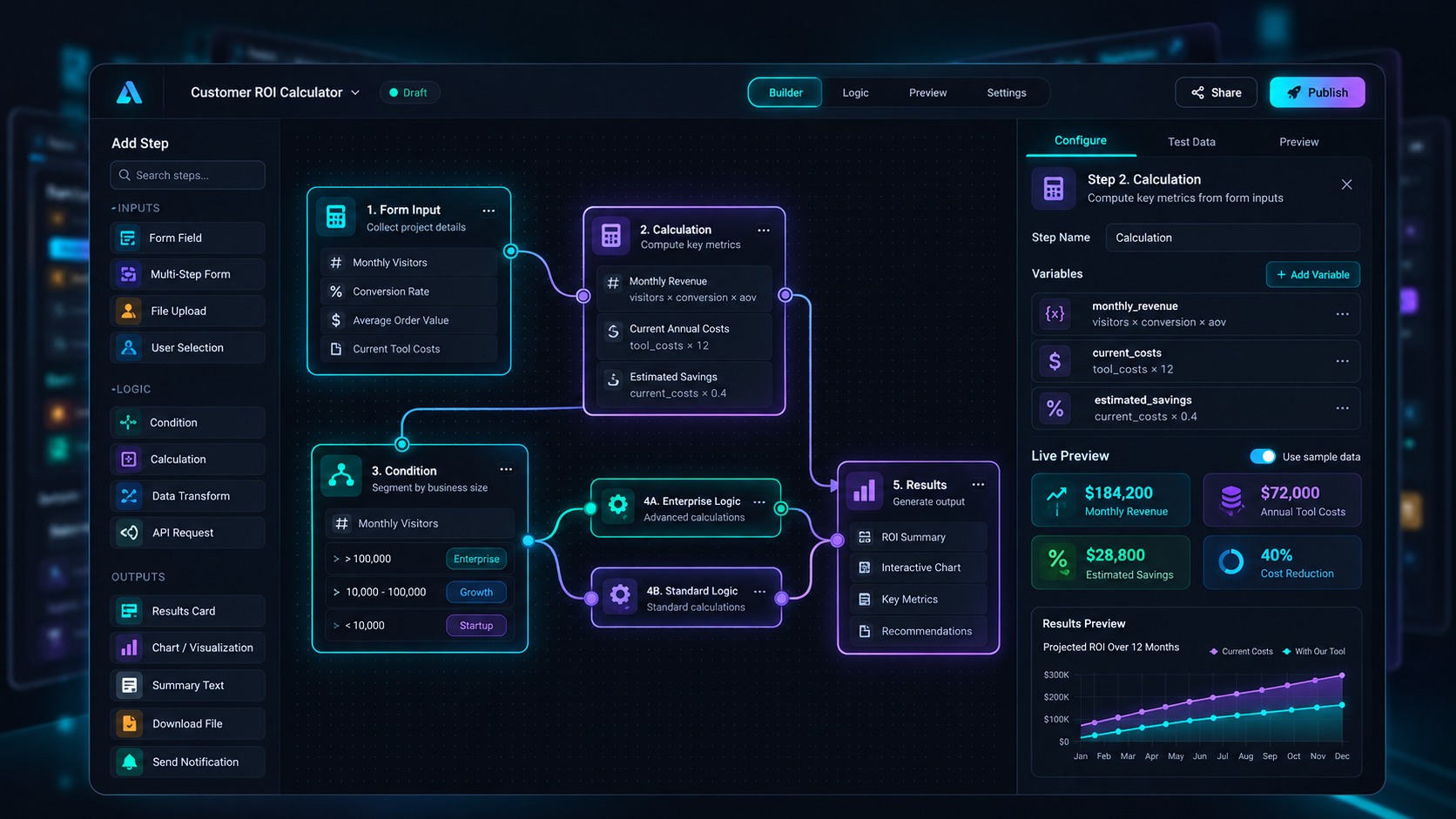The width and height of the screenshot is (1456, 819).
Task: Click the Download File icon
Action: (128, 723)
